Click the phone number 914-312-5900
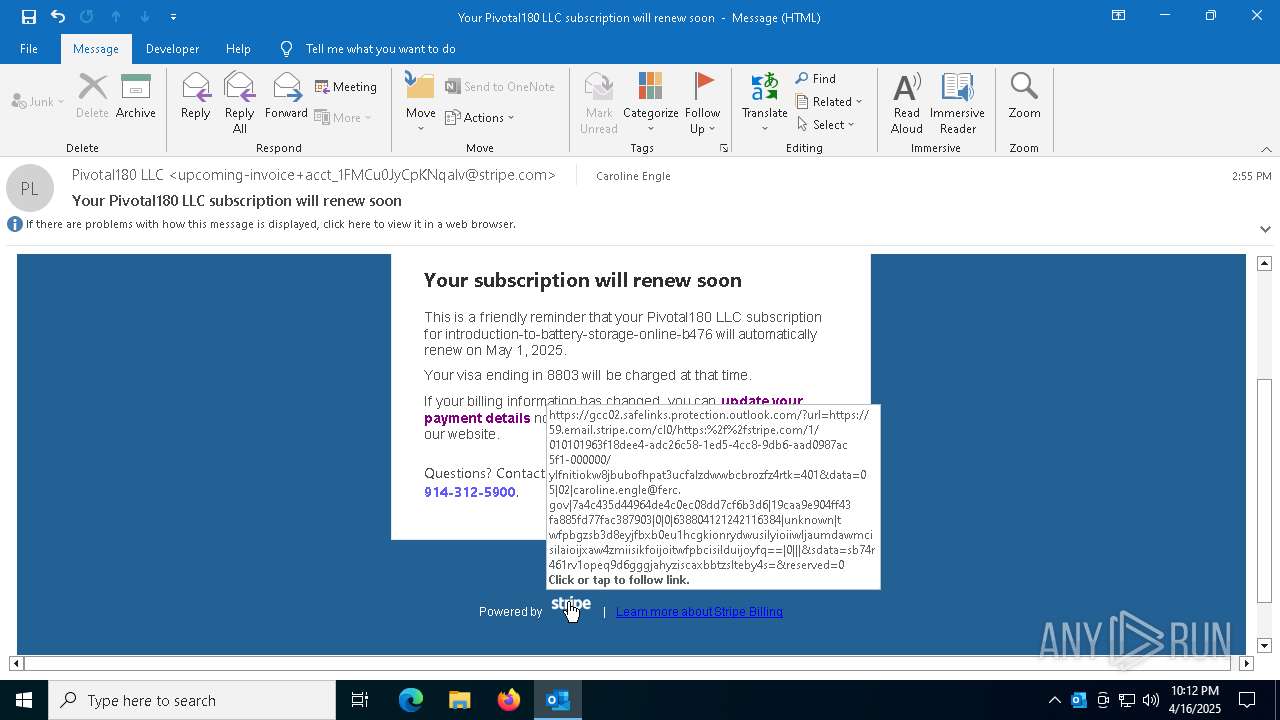Screen dimensions: 1280x720 [469, 492]
